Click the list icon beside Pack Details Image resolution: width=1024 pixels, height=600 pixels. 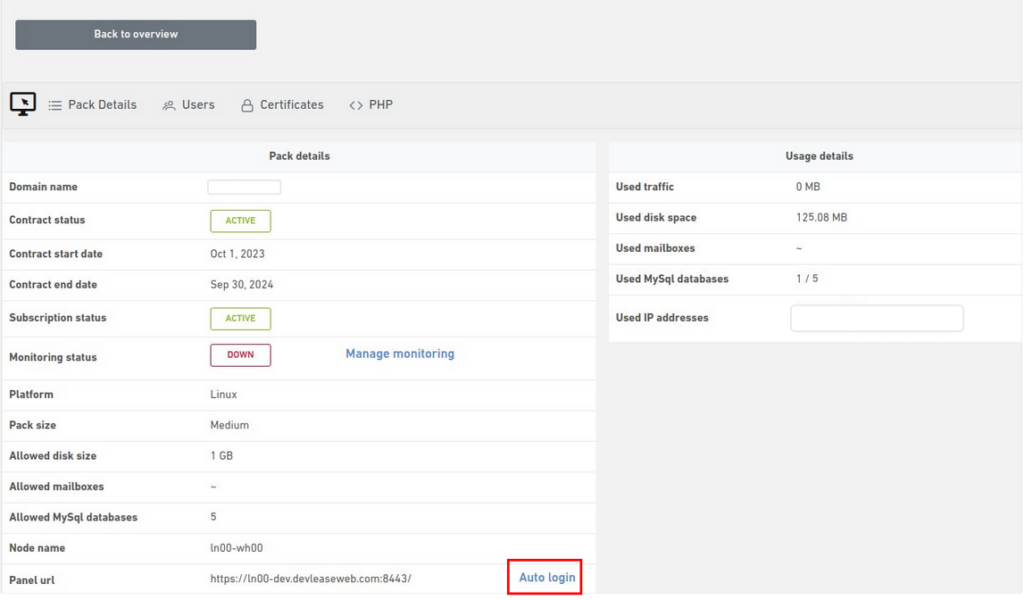55,105
